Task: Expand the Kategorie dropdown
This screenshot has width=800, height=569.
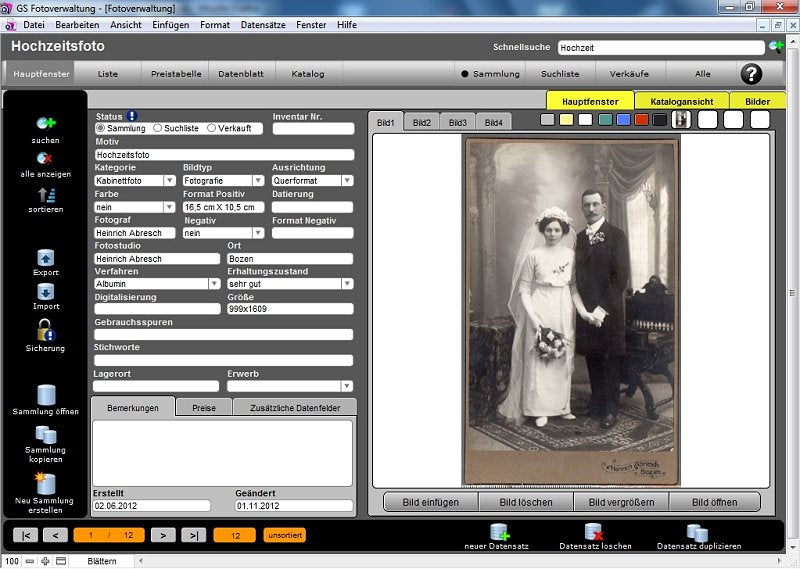Action: [170, 181]
